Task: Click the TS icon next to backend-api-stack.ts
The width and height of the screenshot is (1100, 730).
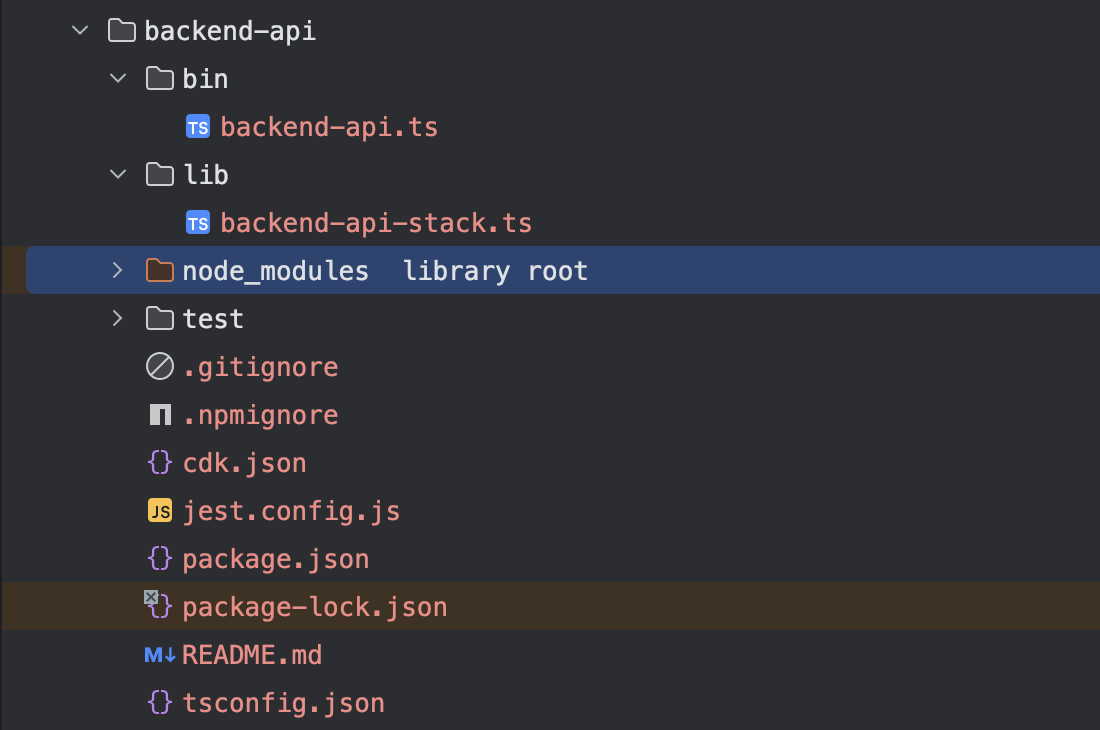Action: pyautogui.click(x=198, y=223)
